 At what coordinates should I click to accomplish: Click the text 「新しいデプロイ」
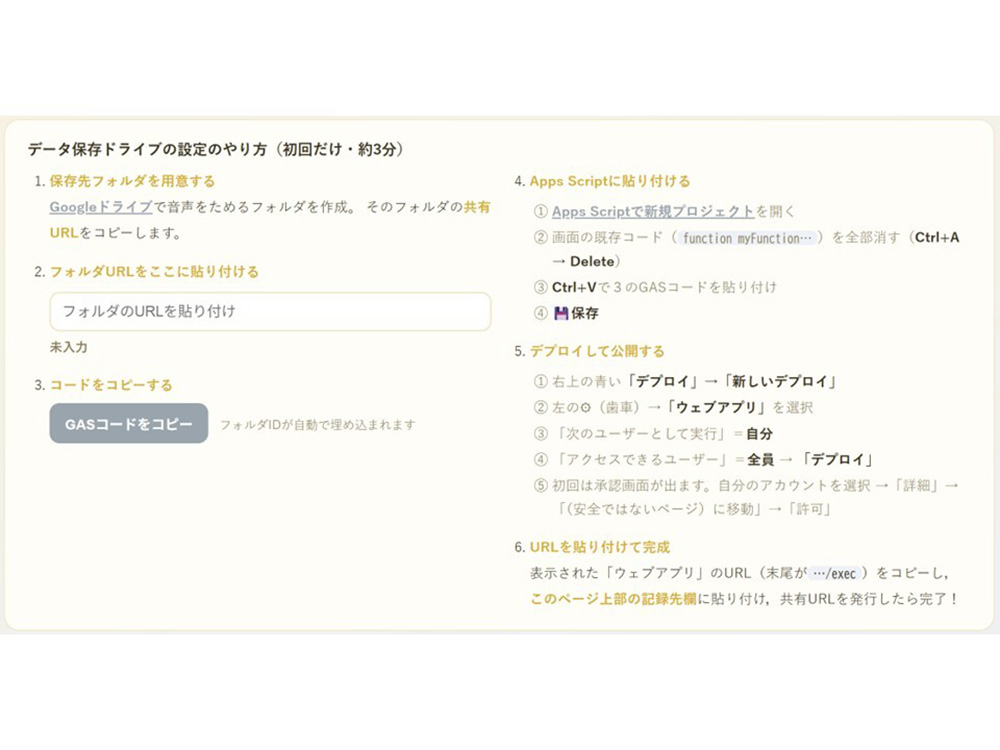779,381
